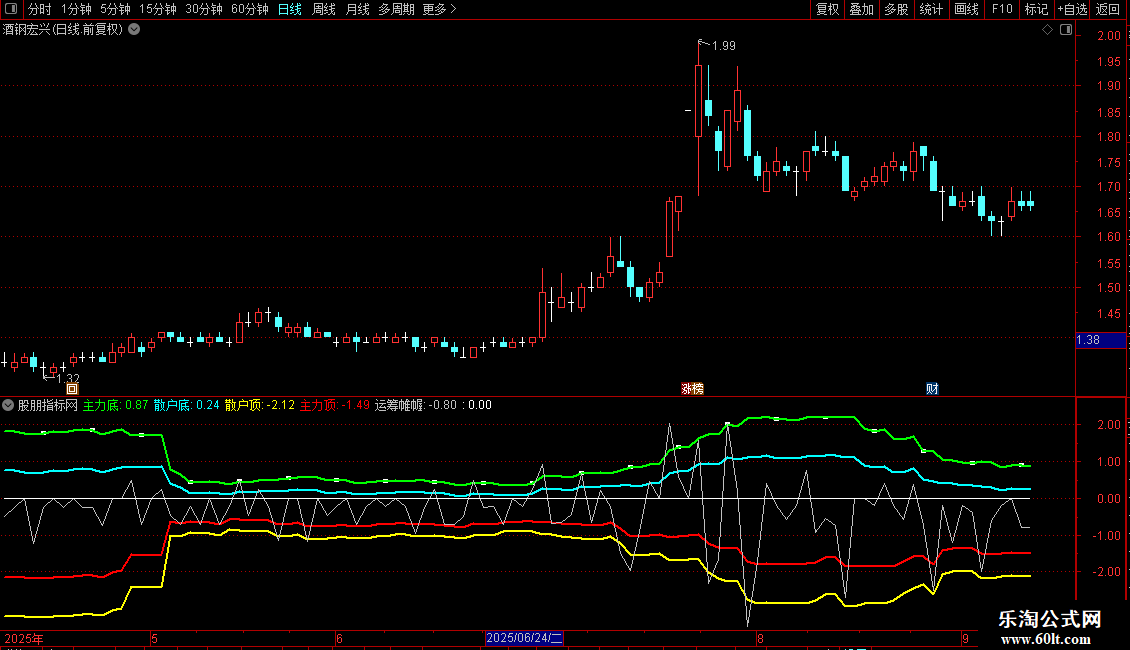This screenshot has height=650, width=1130.
Task: Switch to the 周线 weekly tab
Action: click(x=324, y=9)
